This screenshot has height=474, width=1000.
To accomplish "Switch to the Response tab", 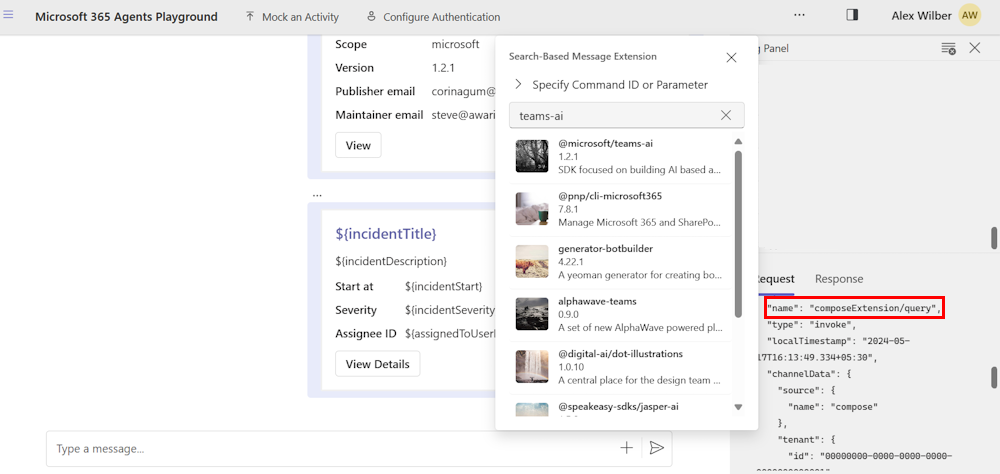I will click(x=839, y=279).
